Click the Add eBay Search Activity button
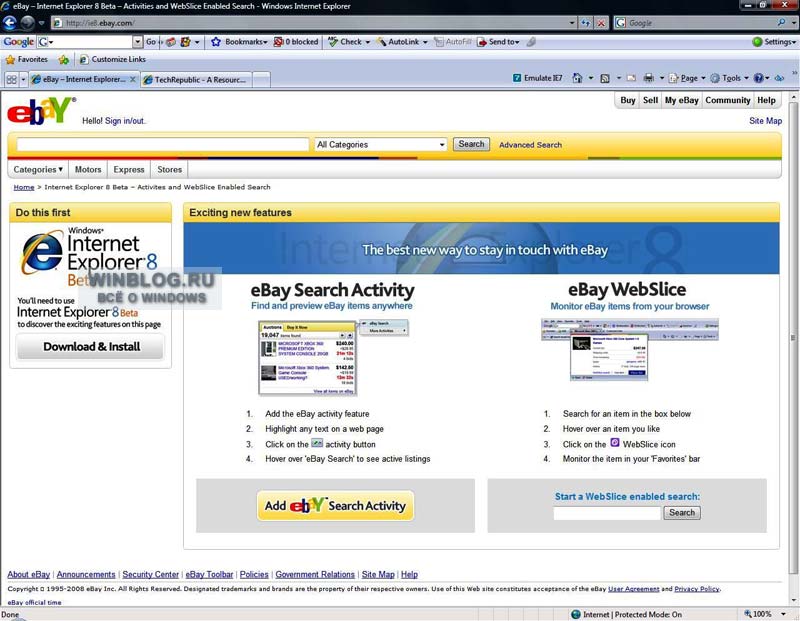Viewport: 800px width, 621px height. 335,506
